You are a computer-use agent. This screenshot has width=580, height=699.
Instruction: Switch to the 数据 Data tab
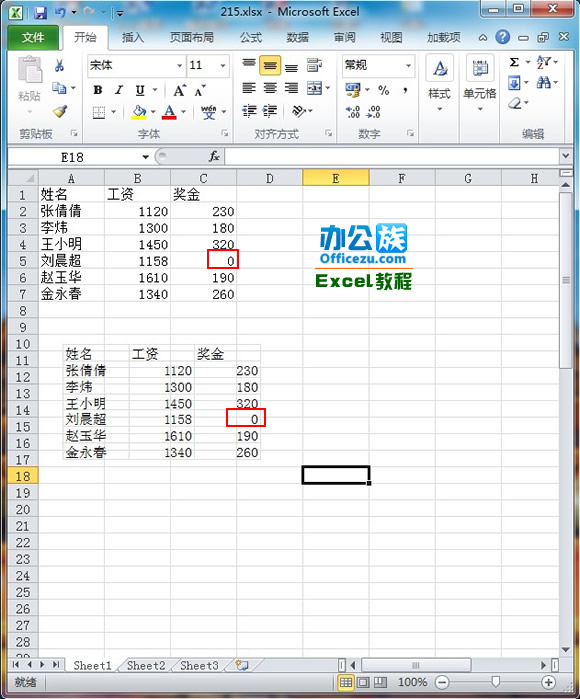297,37
